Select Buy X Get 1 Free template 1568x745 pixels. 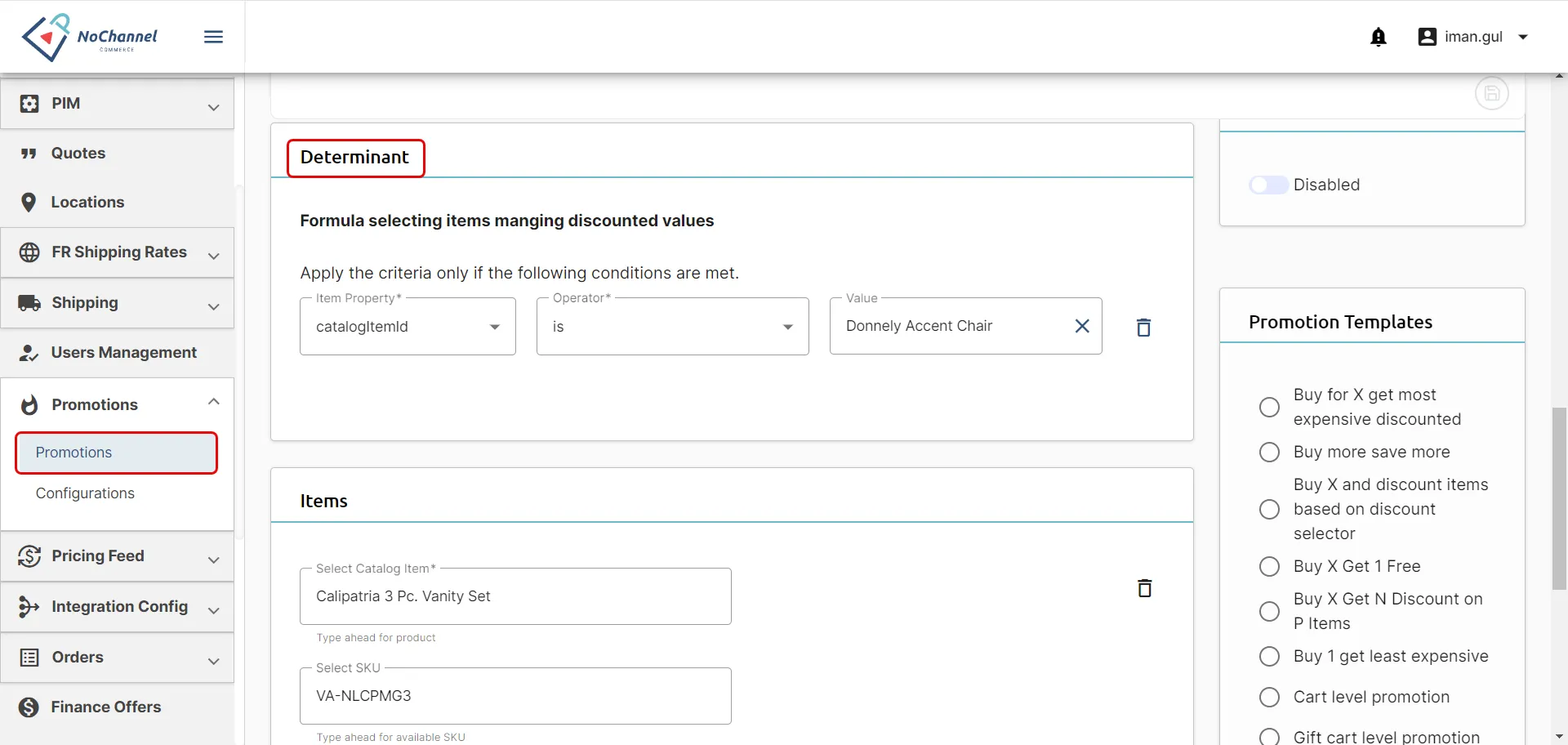tap(1269, 566)
